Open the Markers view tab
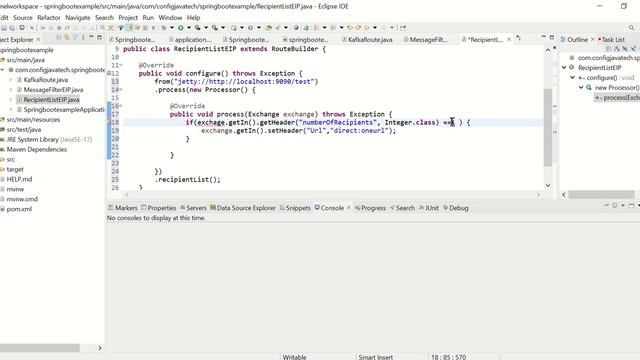 point(123,208)
